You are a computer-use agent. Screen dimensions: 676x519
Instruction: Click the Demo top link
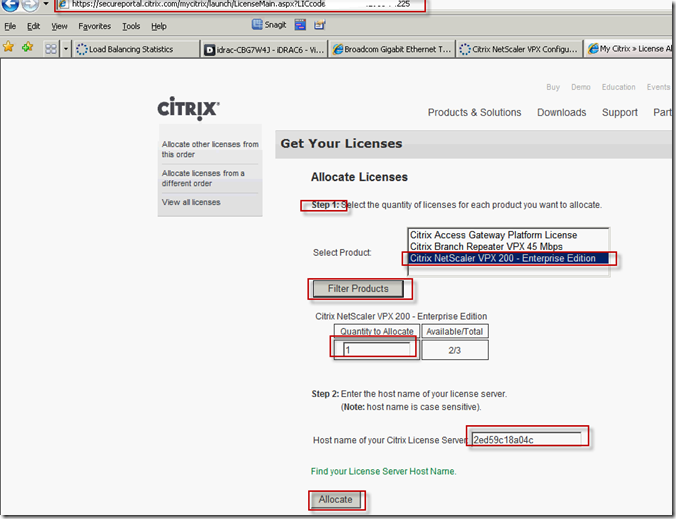point(581,87)
